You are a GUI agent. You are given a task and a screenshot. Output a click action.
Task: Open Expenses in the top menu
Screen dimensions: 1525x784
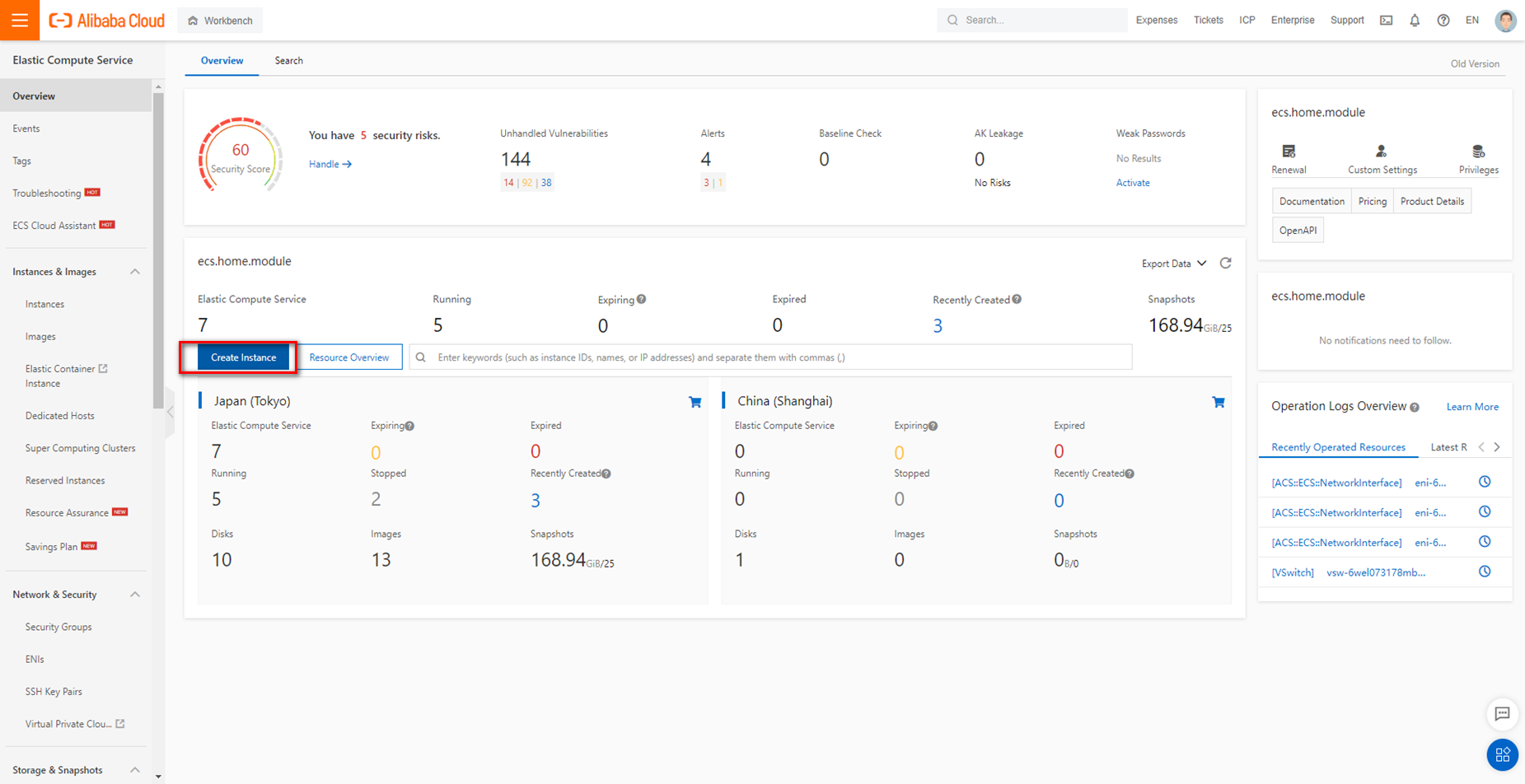coord(1157,21)
